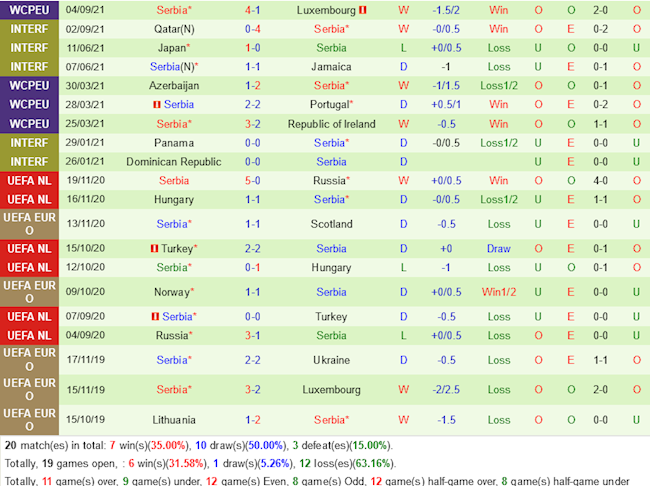Open Ukraine team link

pos(332,360)
